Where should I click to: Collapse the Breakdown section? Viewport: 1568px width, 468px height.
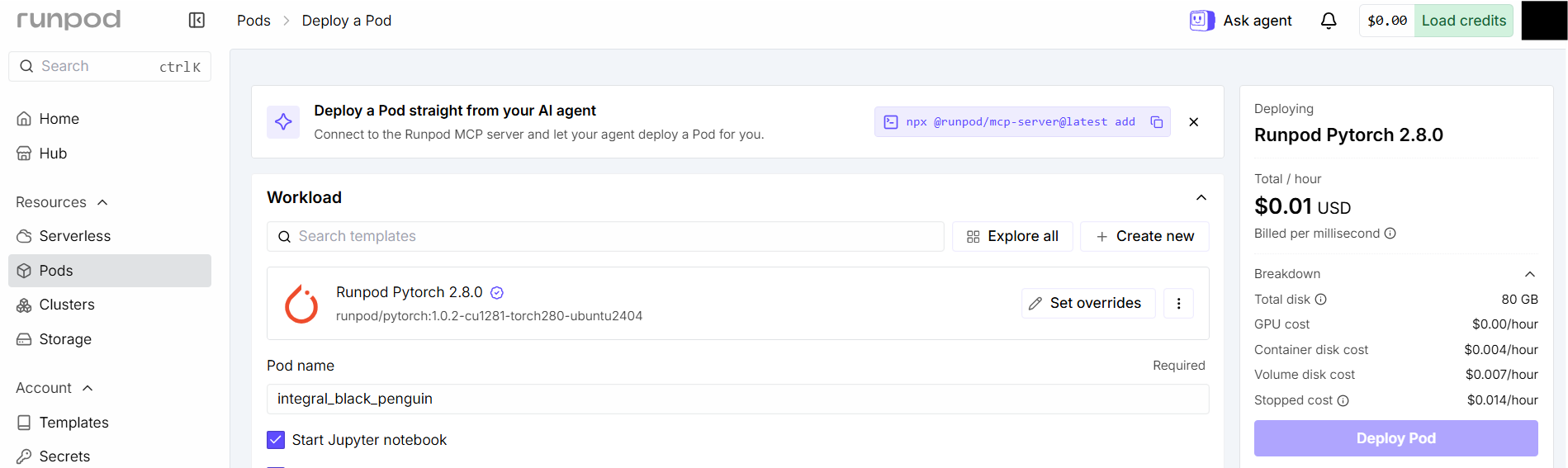1529,274
